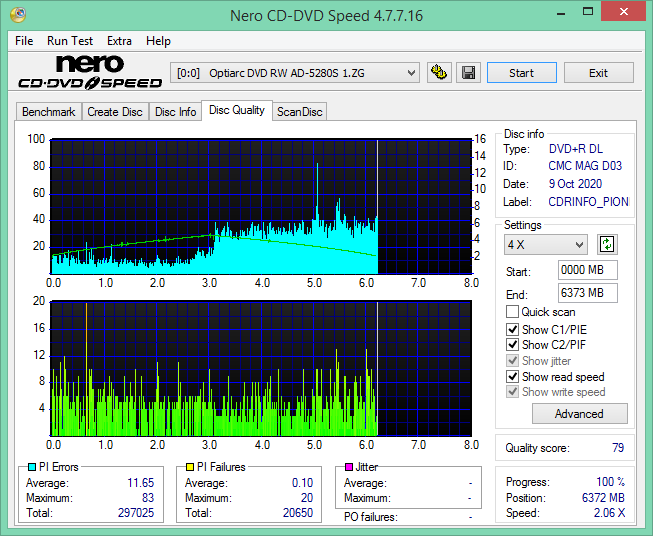Click the save floppy disk icon

pos(469,73)
